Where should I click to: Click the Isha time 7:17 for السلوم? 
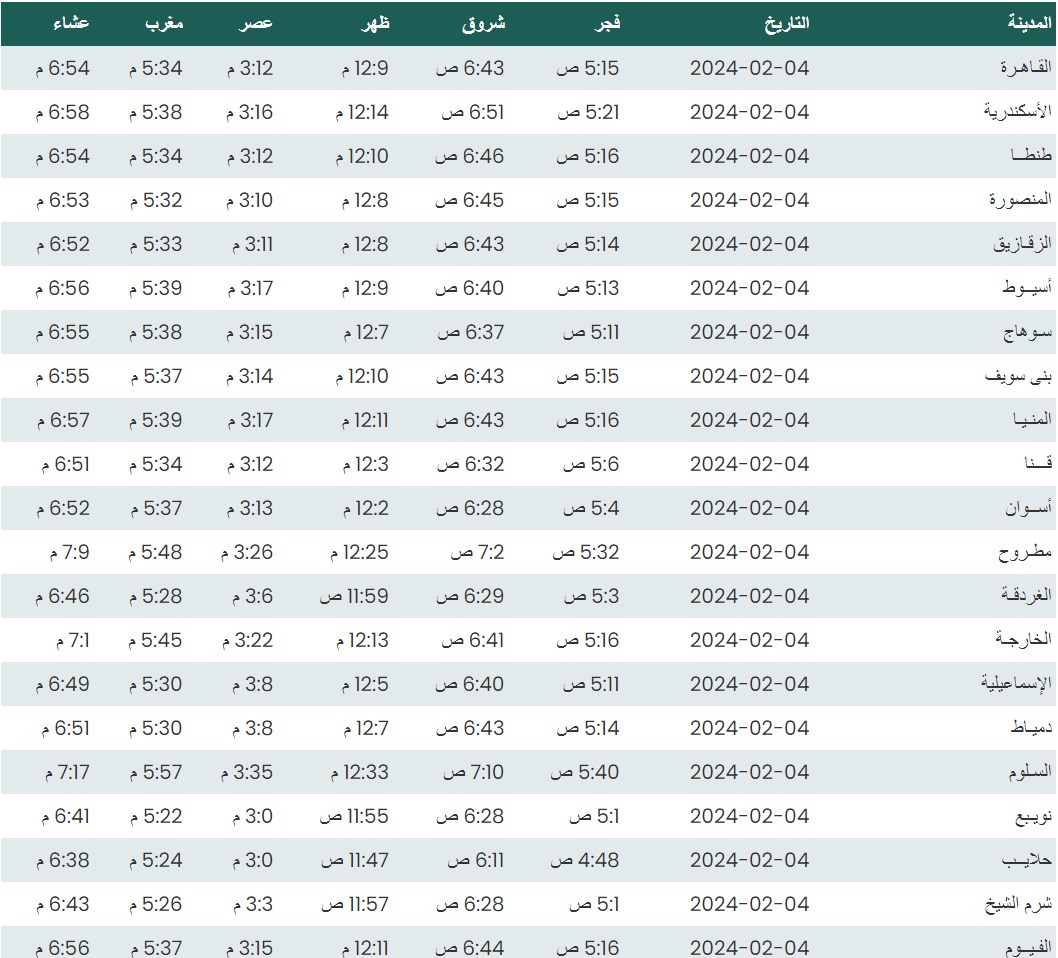coord(67,772)
